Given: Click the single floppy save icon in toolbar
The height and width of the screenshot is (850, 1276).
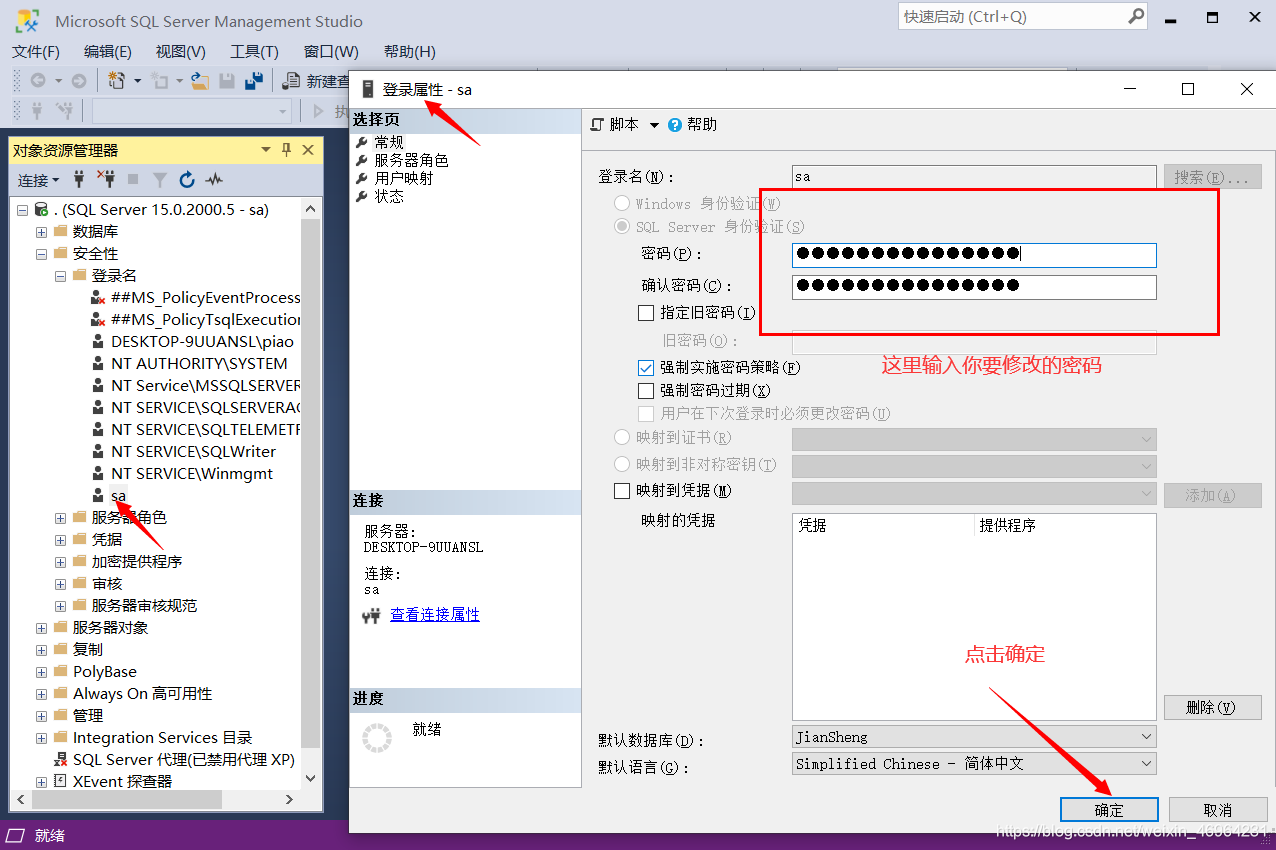Looking at the screenshot, I should [227, 81].
